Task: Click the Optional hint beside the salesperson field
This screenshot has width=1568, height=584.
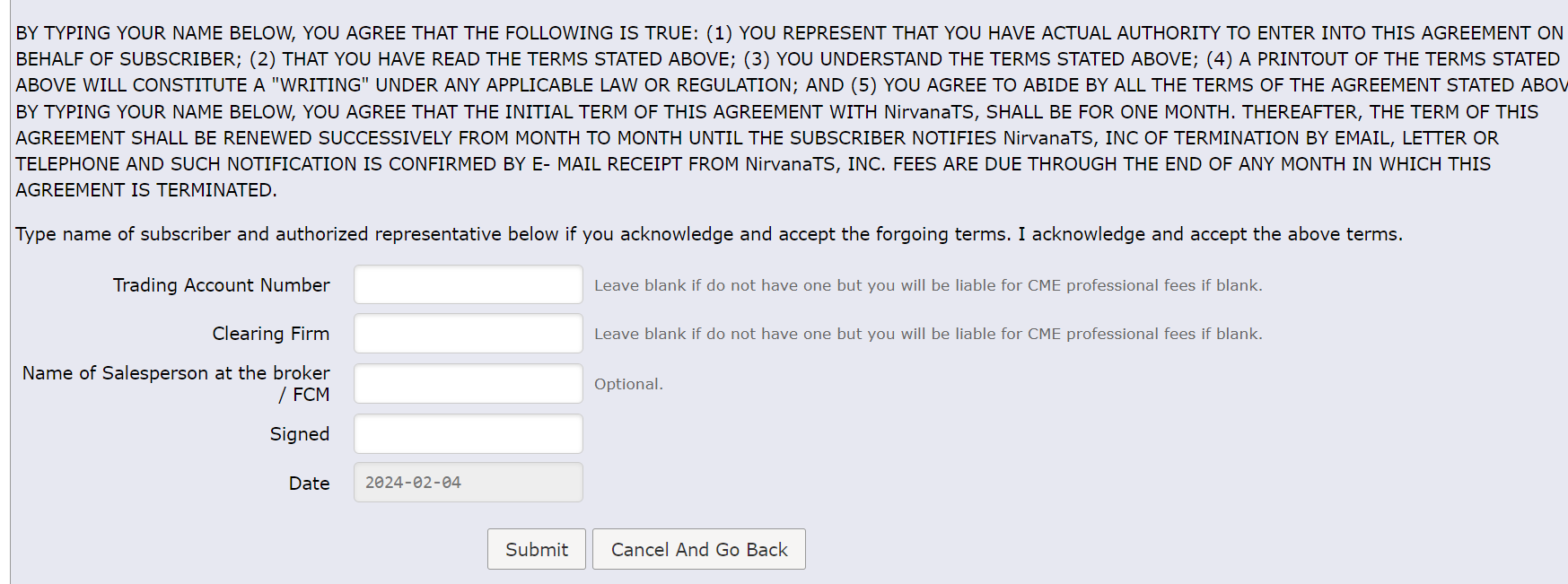Action: tap(628, 384)
